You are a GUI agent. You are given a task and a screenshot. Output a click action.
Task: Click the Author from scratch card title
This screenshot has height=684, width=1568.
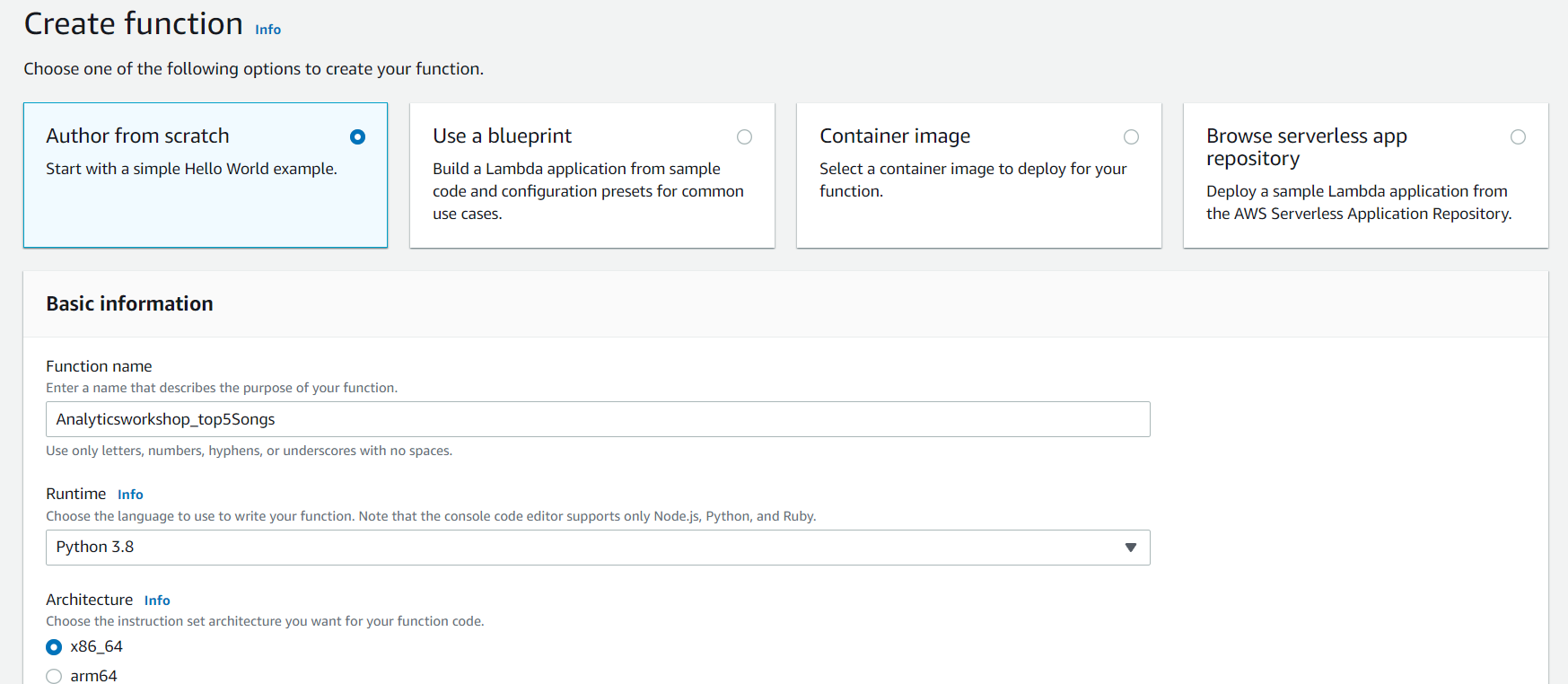point(137,136)
